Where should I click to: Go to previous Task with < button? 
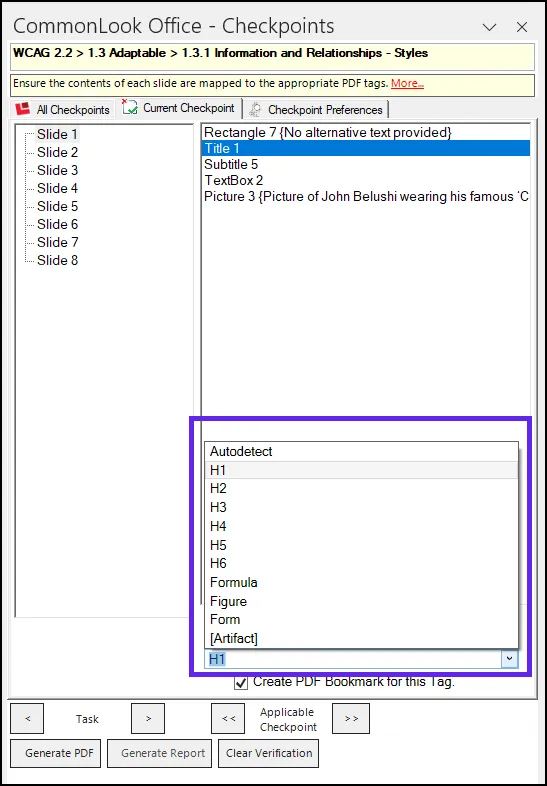27,718
